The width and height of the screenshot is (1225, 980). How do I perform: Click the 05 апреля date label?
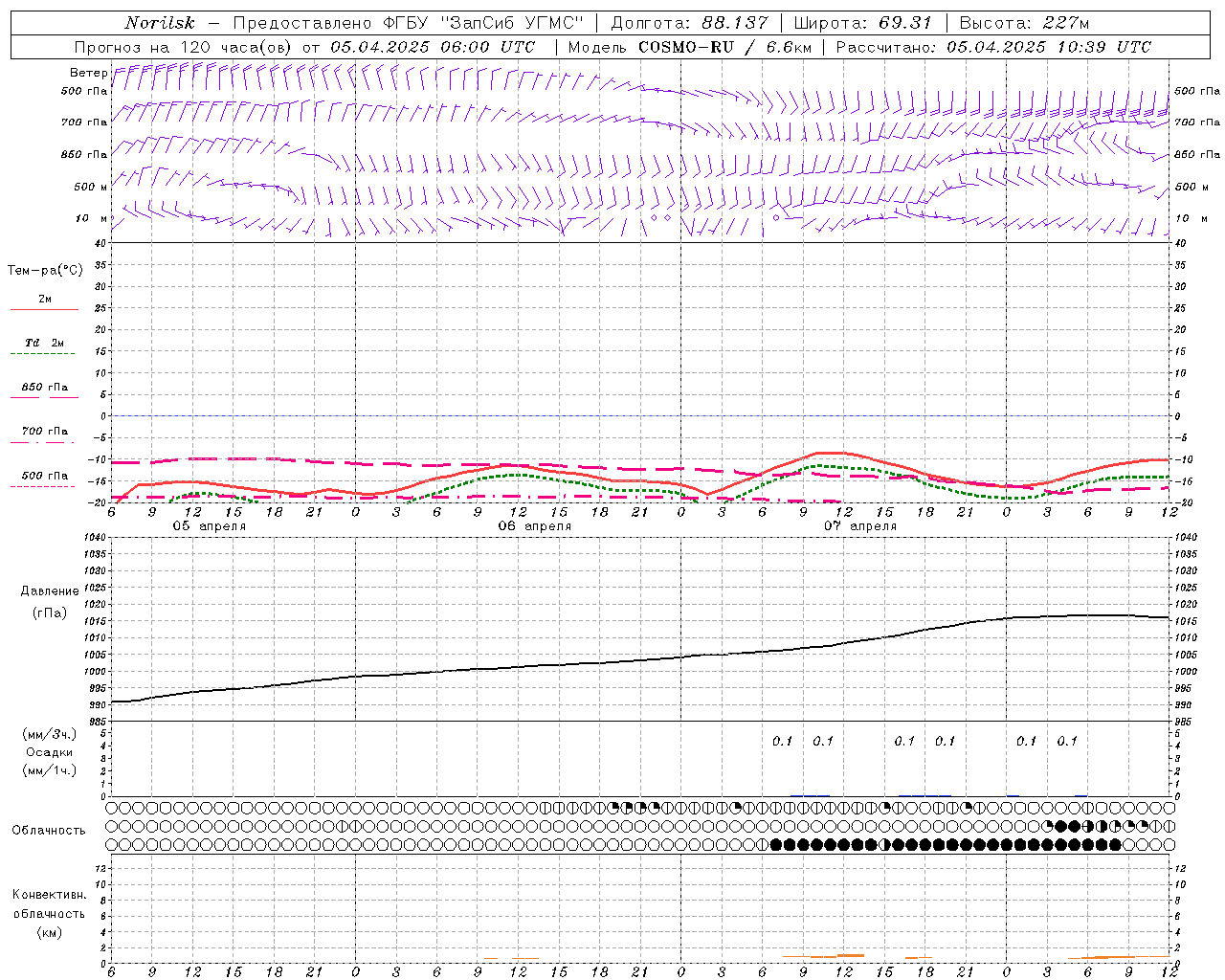click(209, 526)
